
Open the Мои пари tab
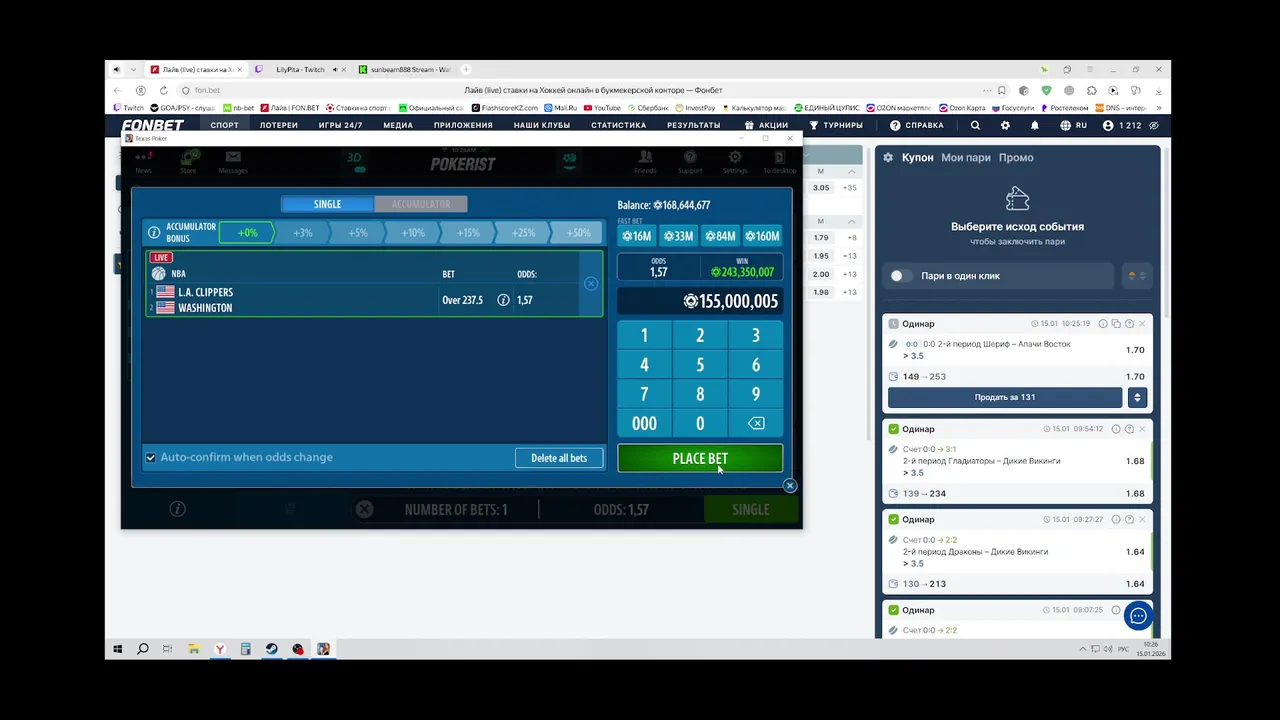[966, 158]
